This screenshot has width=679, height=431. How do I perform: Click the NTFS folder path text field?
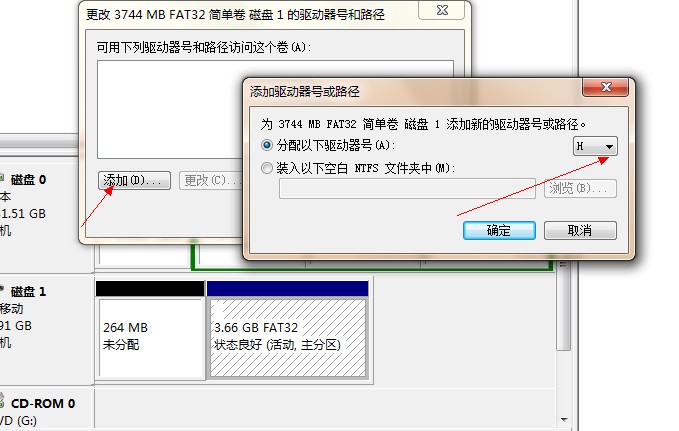pos(407,189)
